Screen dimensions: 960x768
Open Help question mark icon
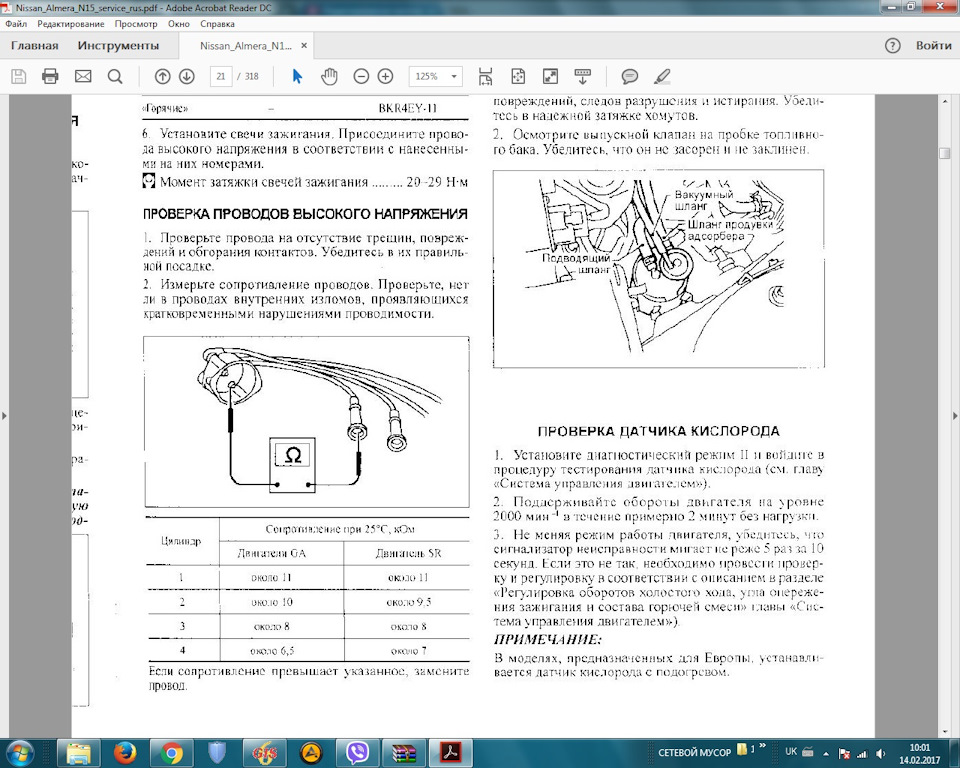tap(893, 46)
